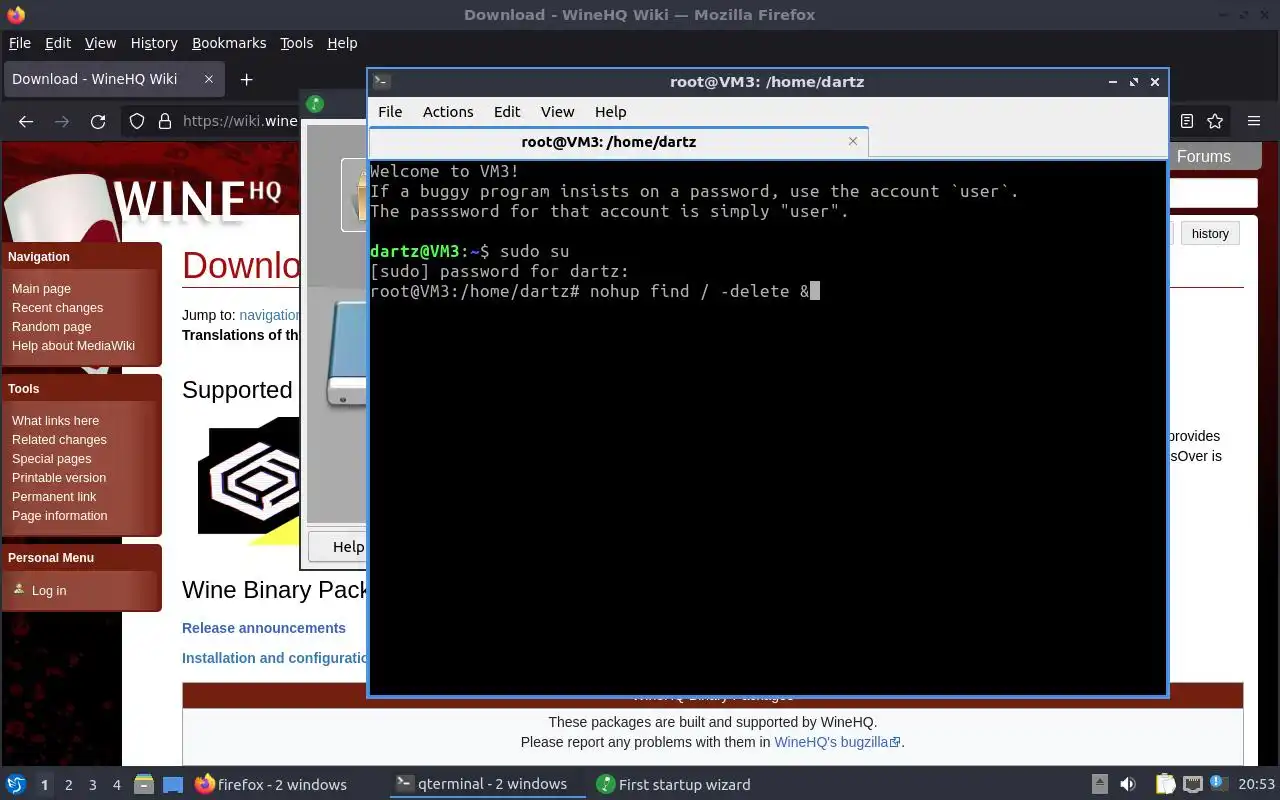Viewport: 1280px width, 800px height.
Task: Open terminal File menu
Action: (x=390, y=111)
